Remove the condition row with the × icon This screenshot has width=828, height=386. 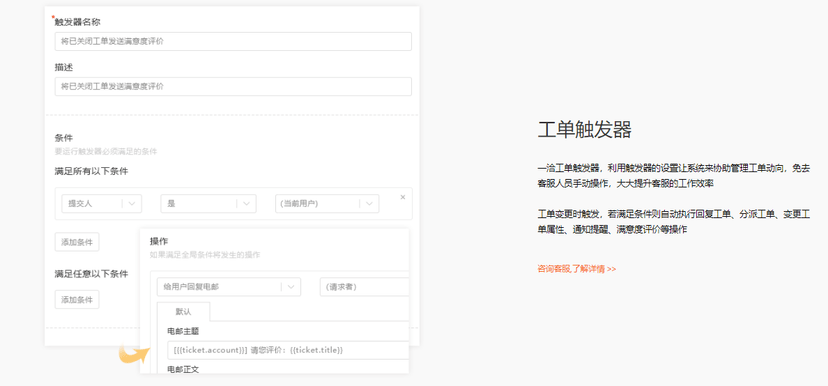(x=402, y=197)
